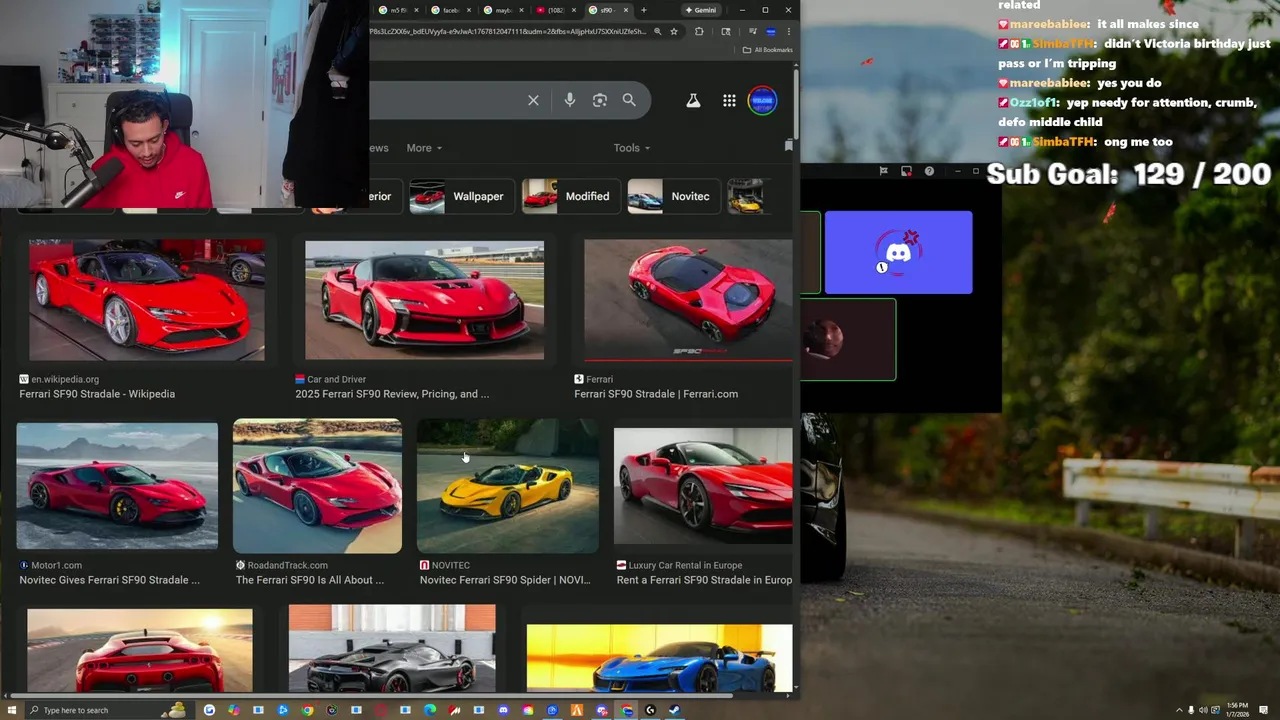Open the blue Ferrari image at bottom
The width and height of the screenshot is (1280, 720).
pyautogui.click(x=659, y=658)
